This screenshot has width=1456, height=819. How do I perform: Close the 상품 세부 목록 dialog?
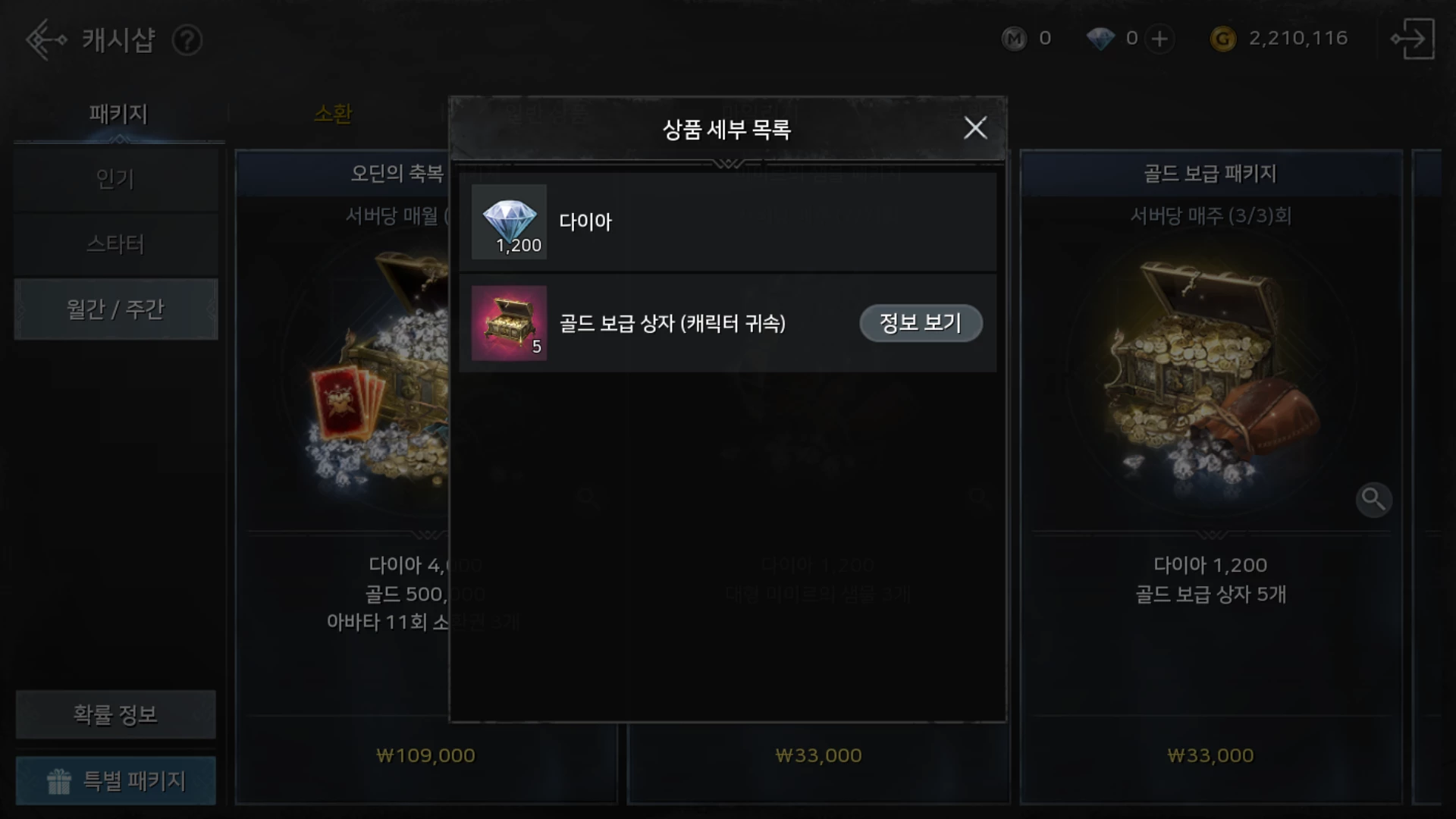coord(975,128)
